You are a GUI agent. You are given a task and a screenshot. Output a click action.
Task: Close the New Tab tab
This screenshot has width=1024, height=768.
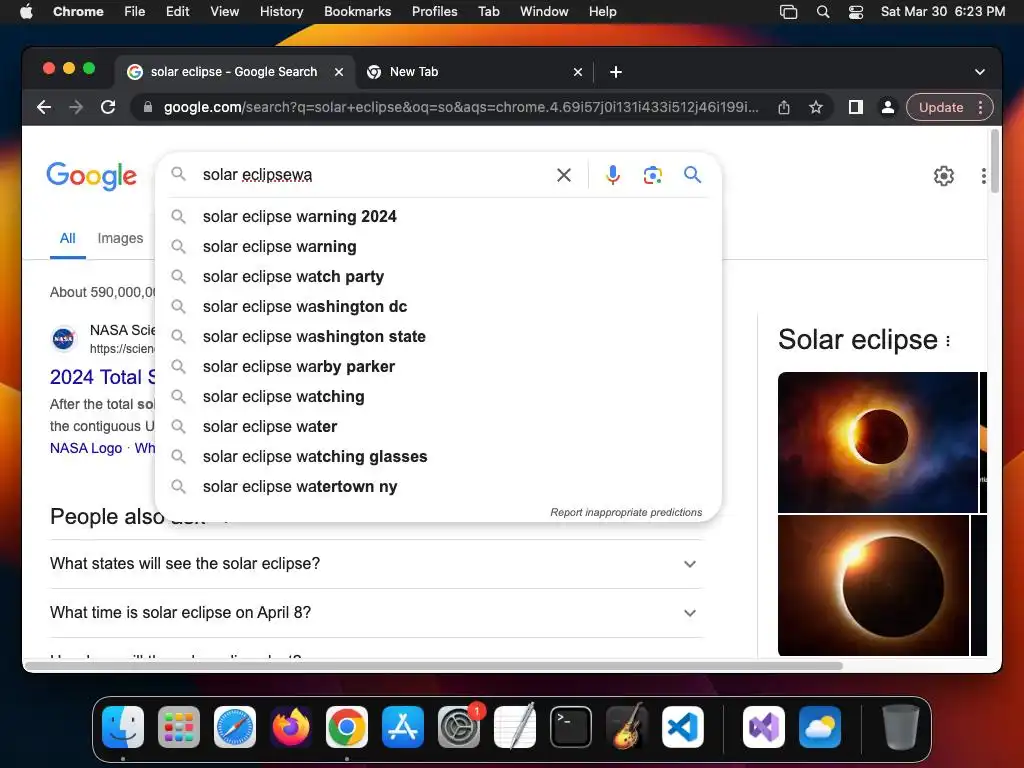(x=578, y=72)
